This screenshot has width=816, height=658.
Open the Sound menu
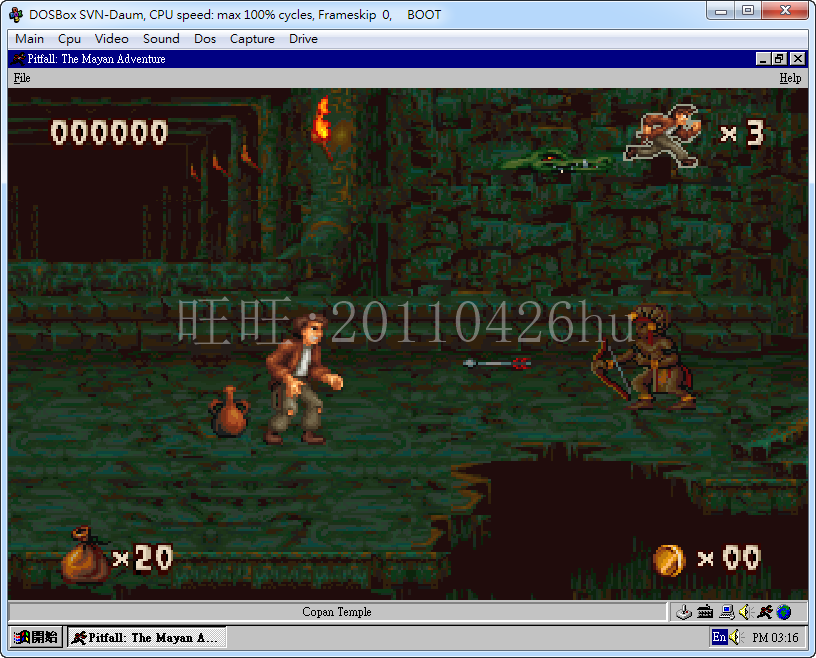[x=161, y=39]
